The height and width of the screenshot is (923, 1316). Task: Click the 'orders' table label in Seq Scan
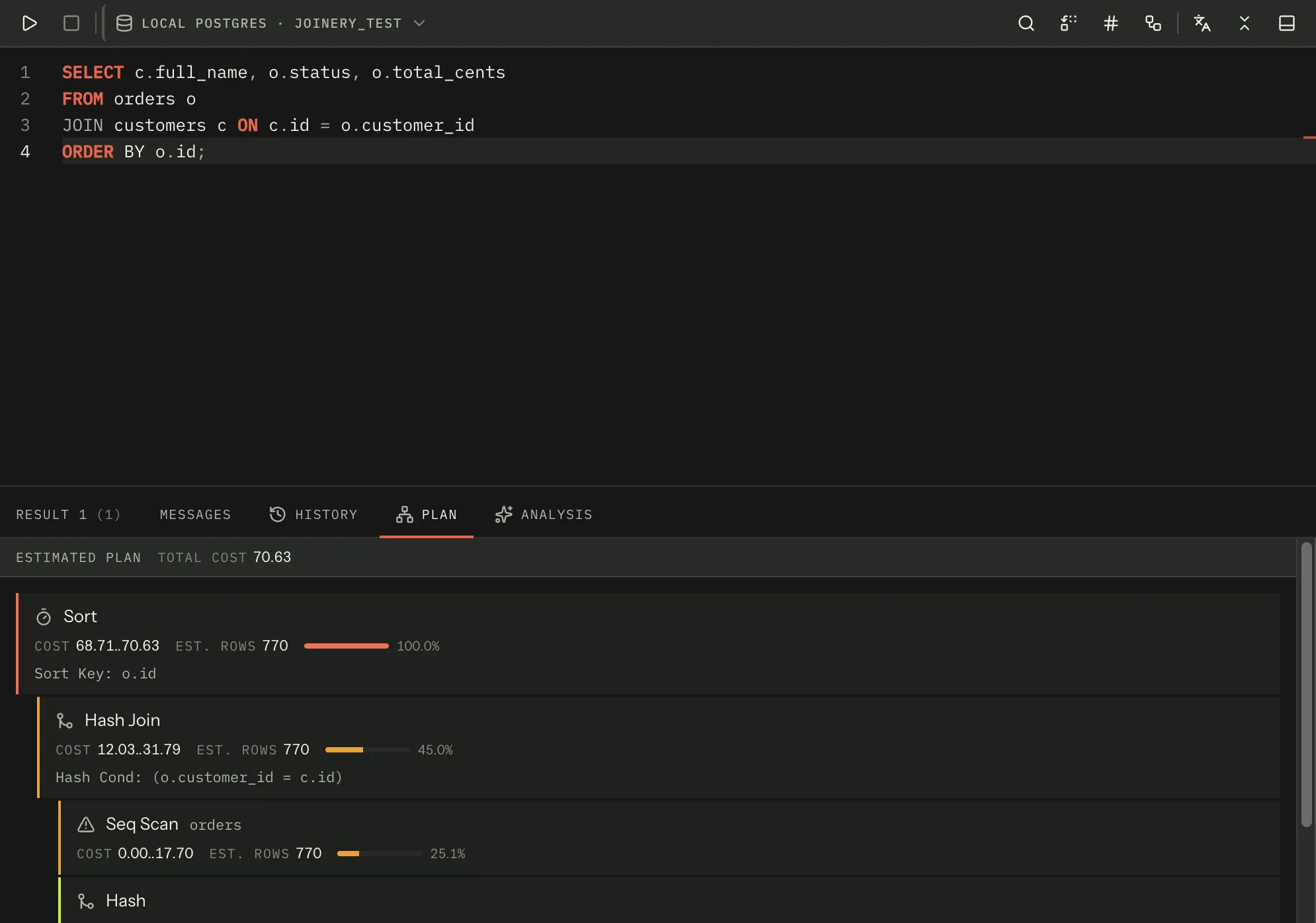(216, 825)
